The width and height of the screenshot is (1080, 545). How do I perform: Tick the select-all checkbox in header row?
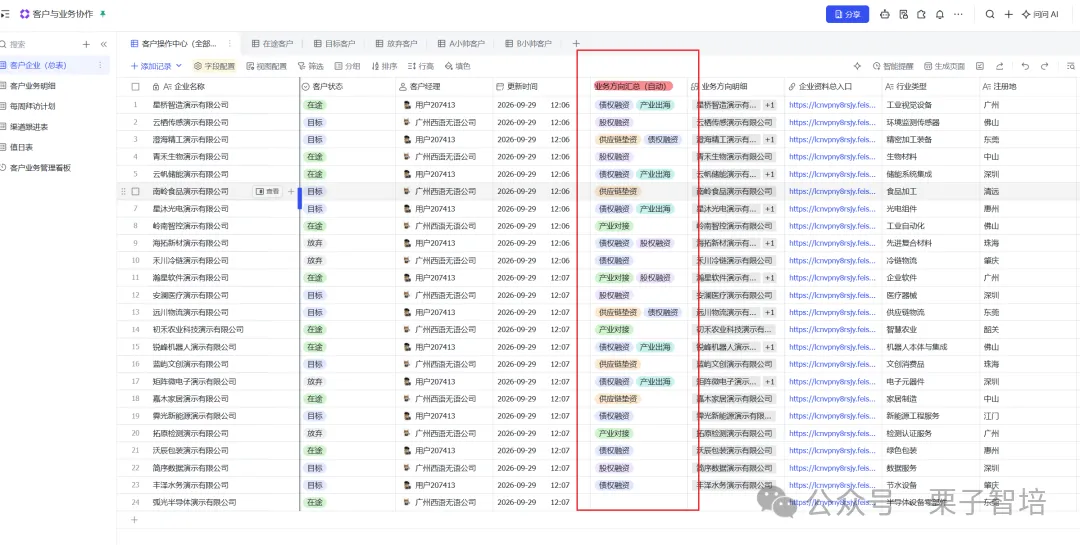(136, 87)
